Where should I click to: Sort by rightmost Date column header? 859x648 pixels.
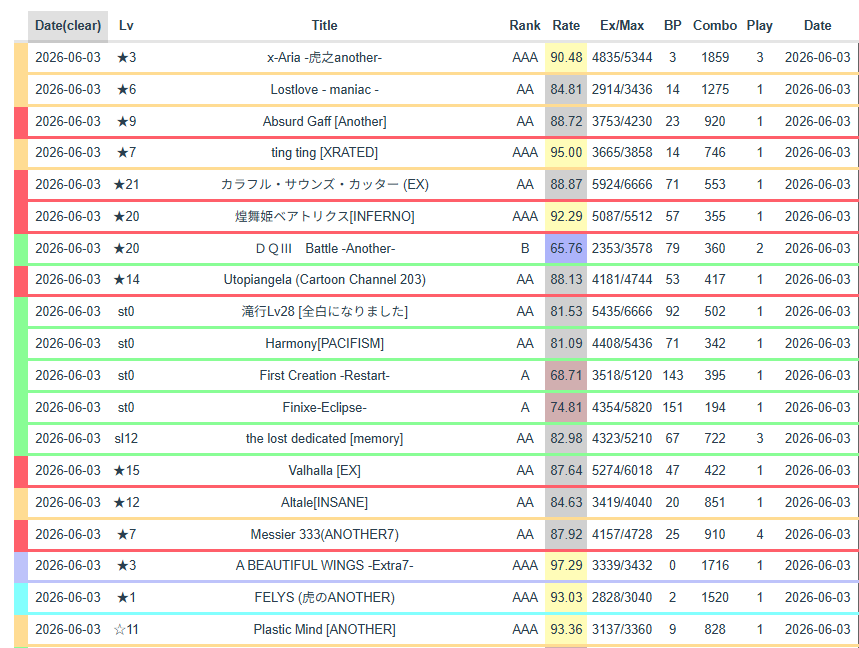click(x=817, y=26)
